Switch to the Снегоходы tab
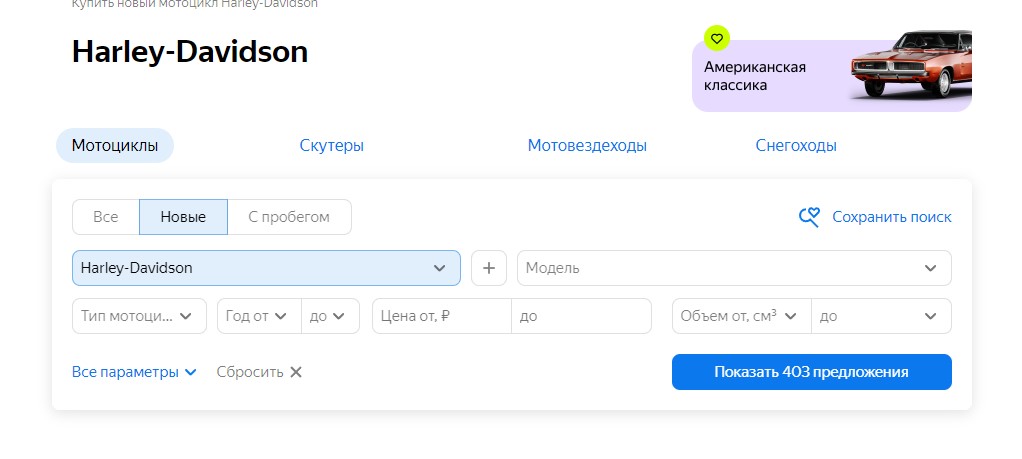The width and height of the screenshot is (1022, 459). coord(796,145)
